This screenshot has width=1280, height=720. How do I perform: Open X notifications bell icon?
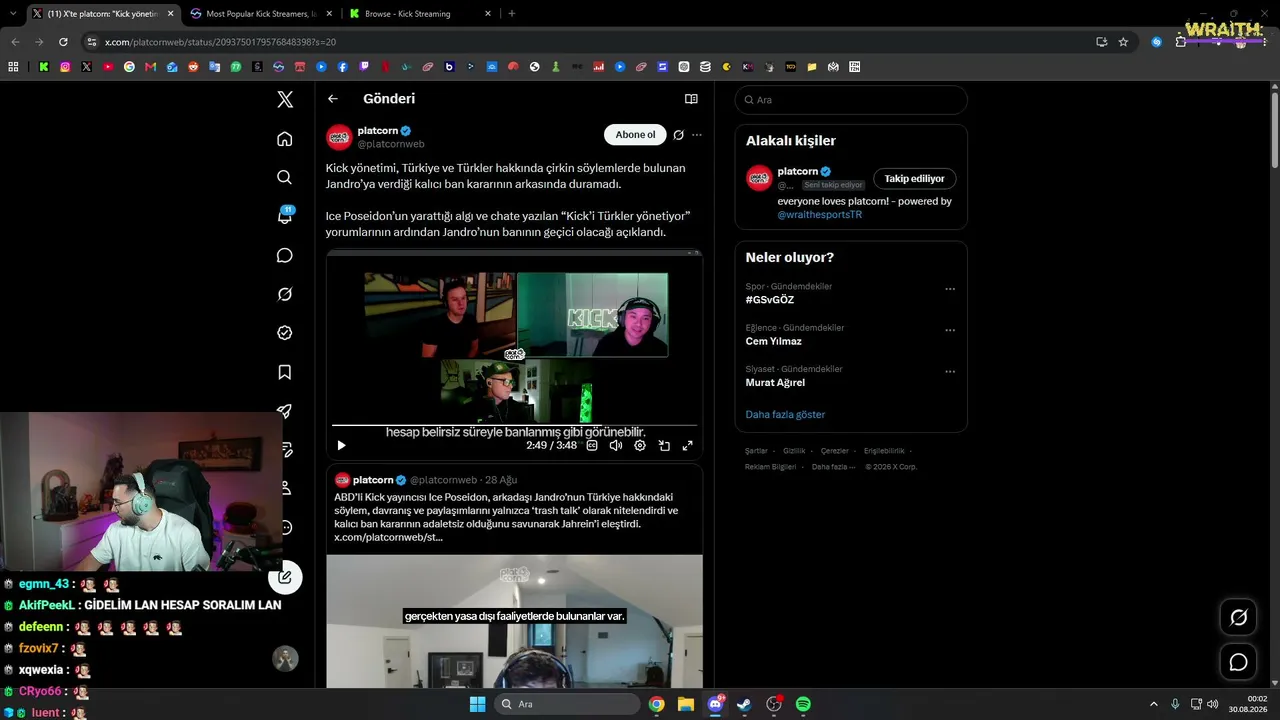(x=285, y=216)
